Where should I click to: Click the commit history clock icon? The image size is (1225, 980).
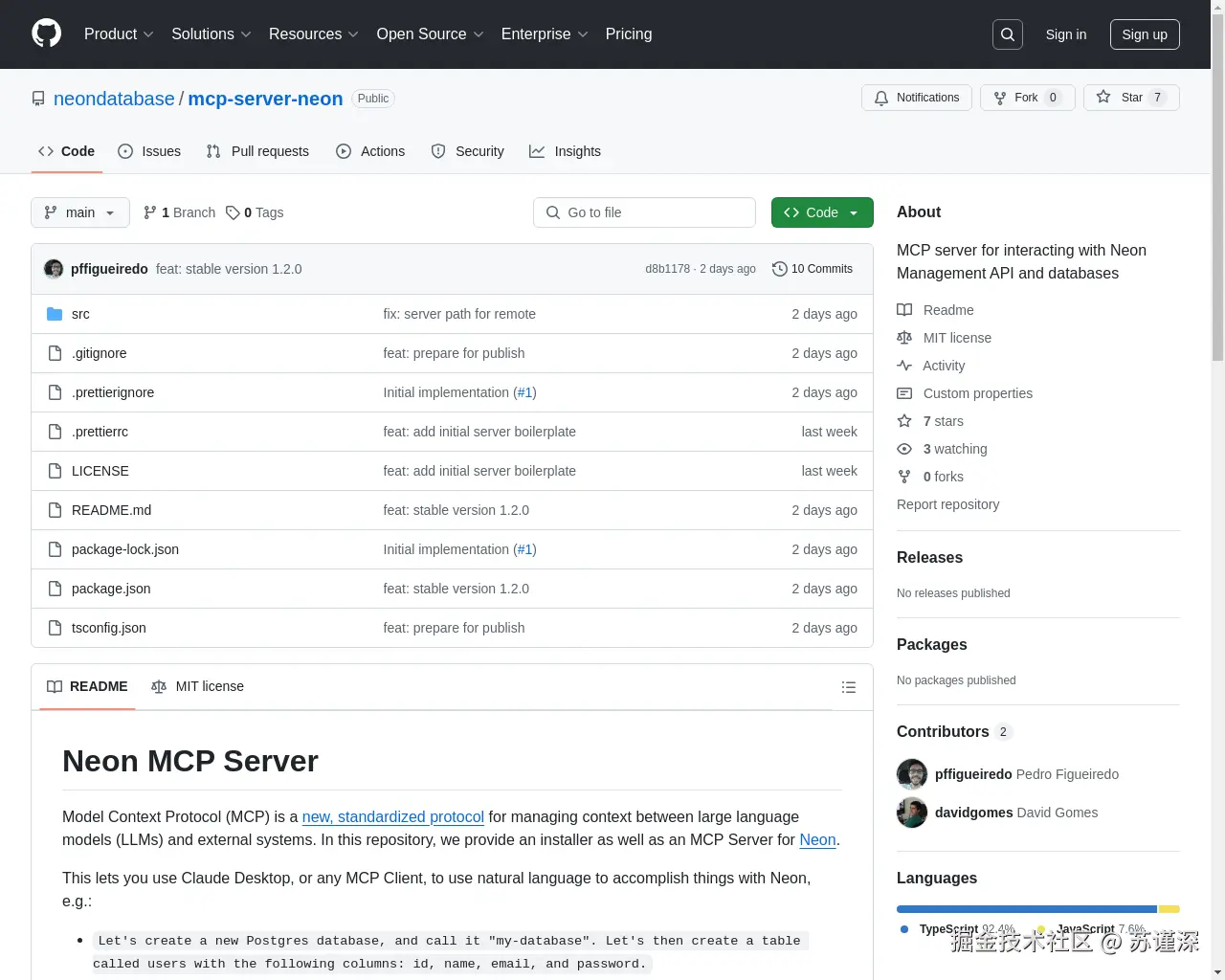coord(780,269)
